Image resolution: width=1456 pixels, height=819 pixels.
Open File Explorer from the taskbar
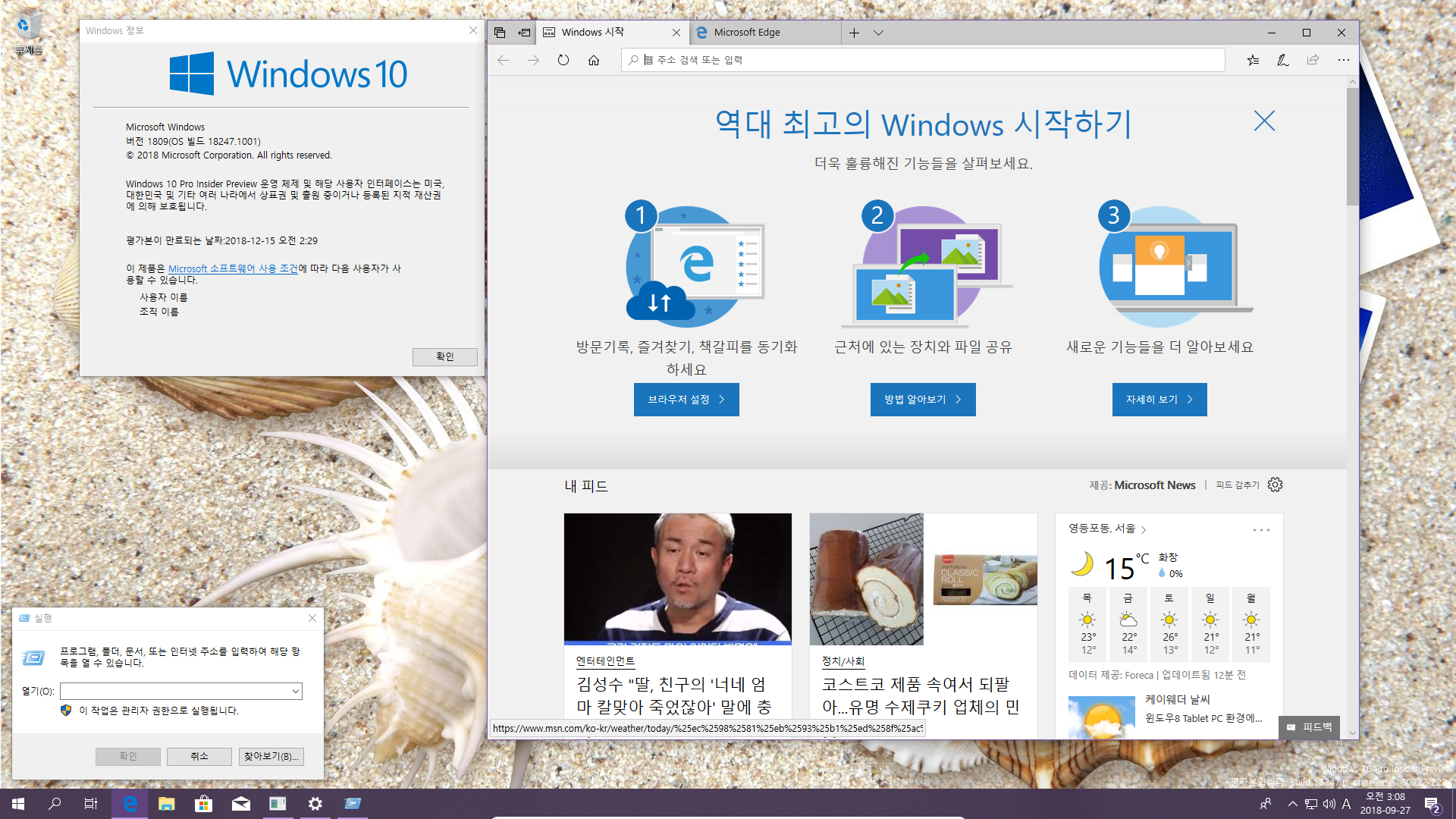[167, 804]
